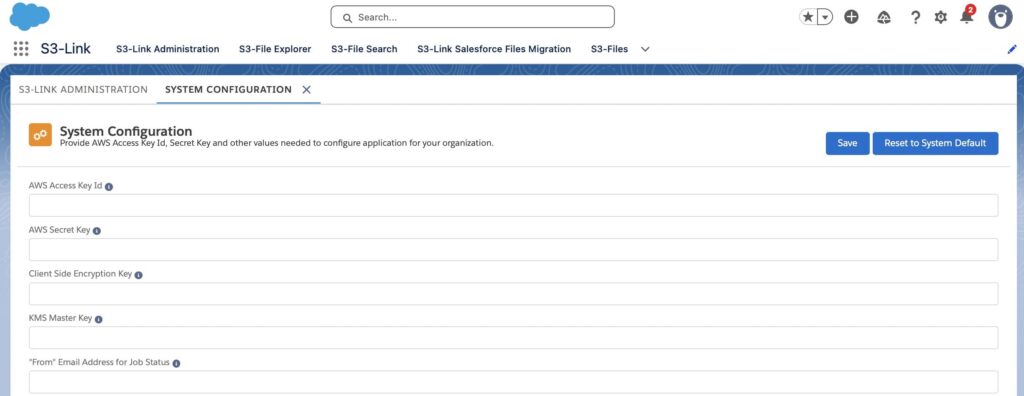Click the System Configuration heading text

tap(126, 131)
